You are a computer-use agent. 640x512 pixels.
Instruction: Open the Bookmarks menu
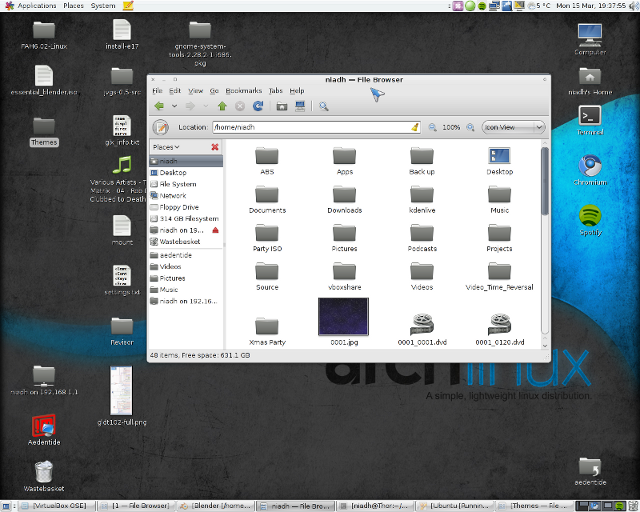click(244, 91)
